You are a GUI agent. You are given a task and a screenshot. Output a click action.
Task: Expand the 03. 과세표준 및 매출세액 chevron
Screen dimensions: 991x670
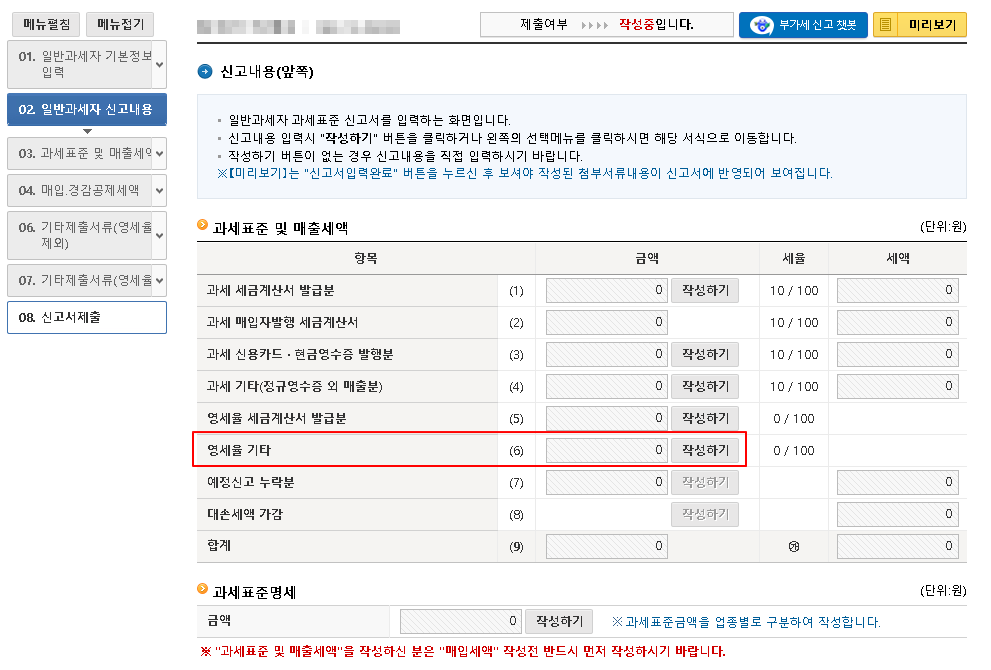[x=159, y=154]
